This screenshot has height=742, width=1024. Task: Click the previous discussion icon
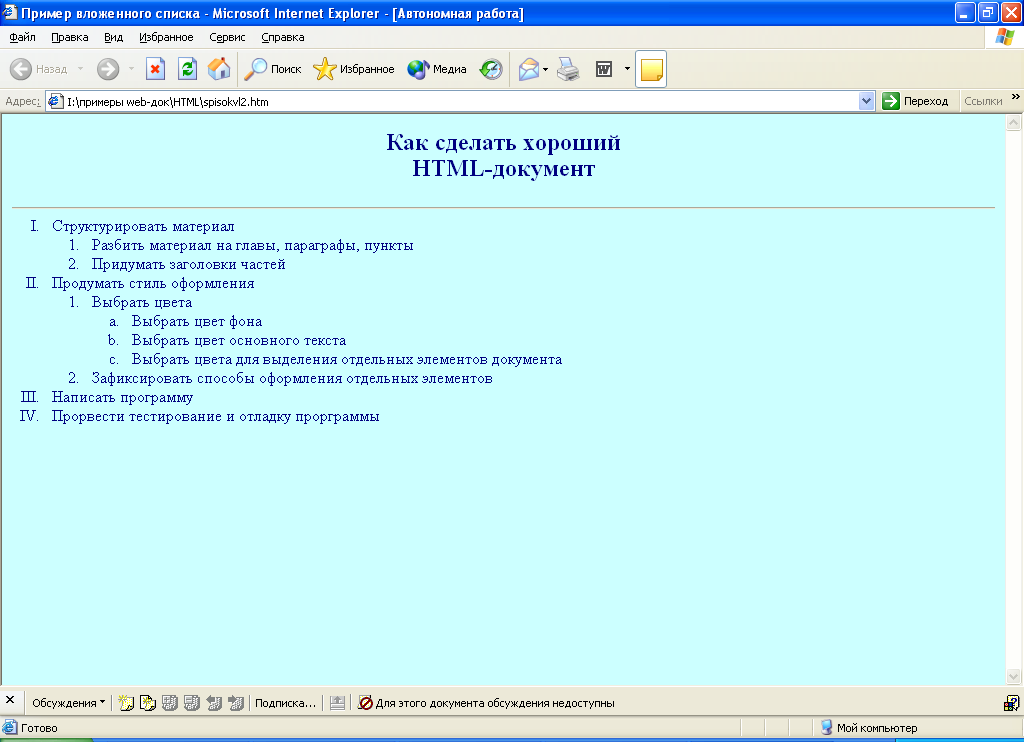click(214, 703)
